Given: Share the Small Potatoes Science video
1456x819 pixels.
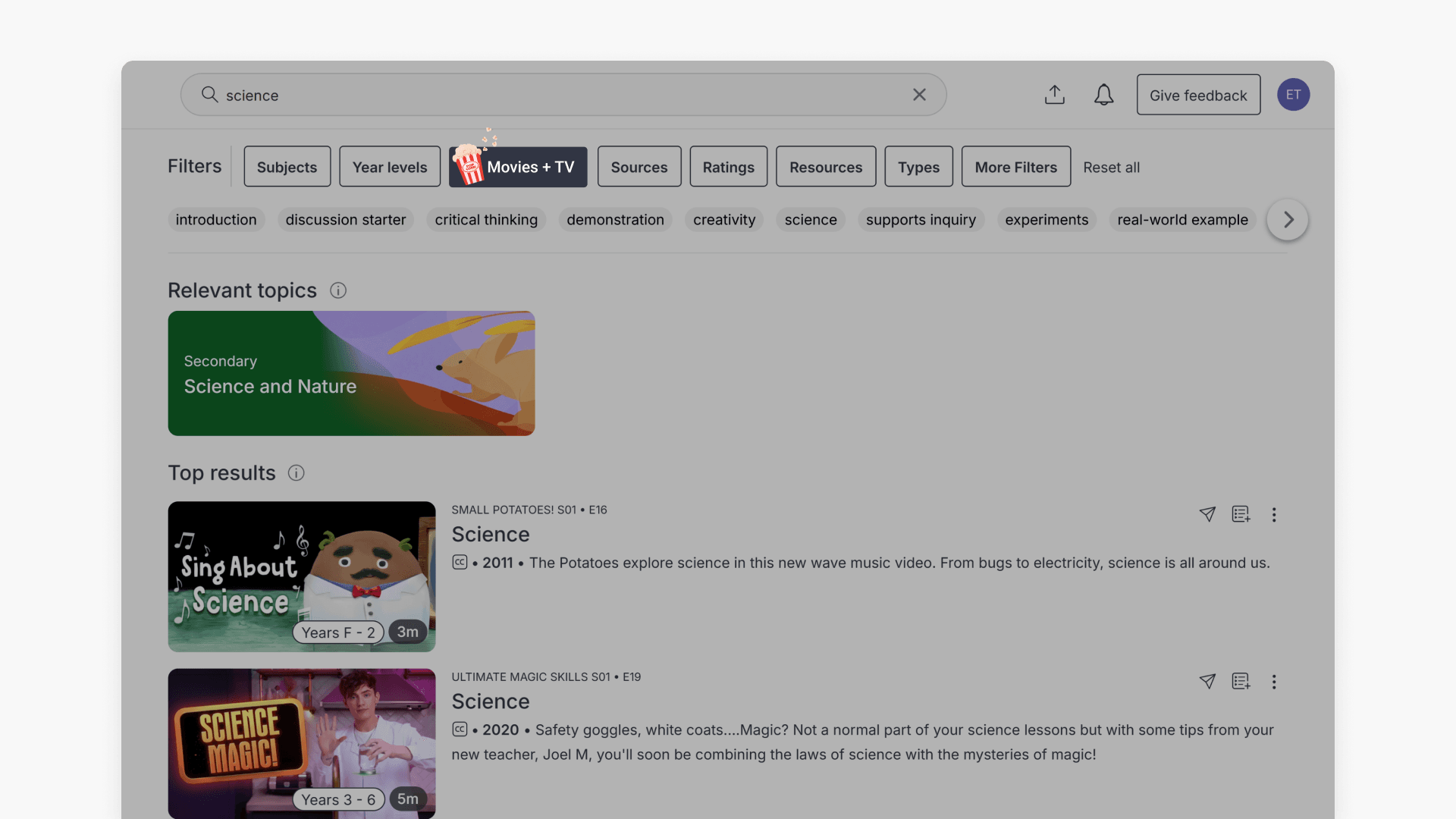Looking at the screenshot, I should point(1207,514).
